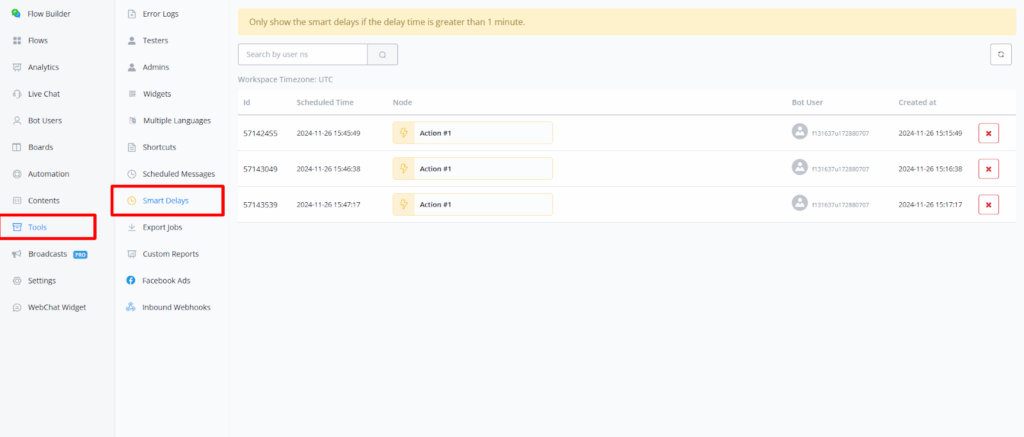Go to Broadcasts section
Screen dimensions: 1024x437
pyautogui.click(x=48, y=254)
